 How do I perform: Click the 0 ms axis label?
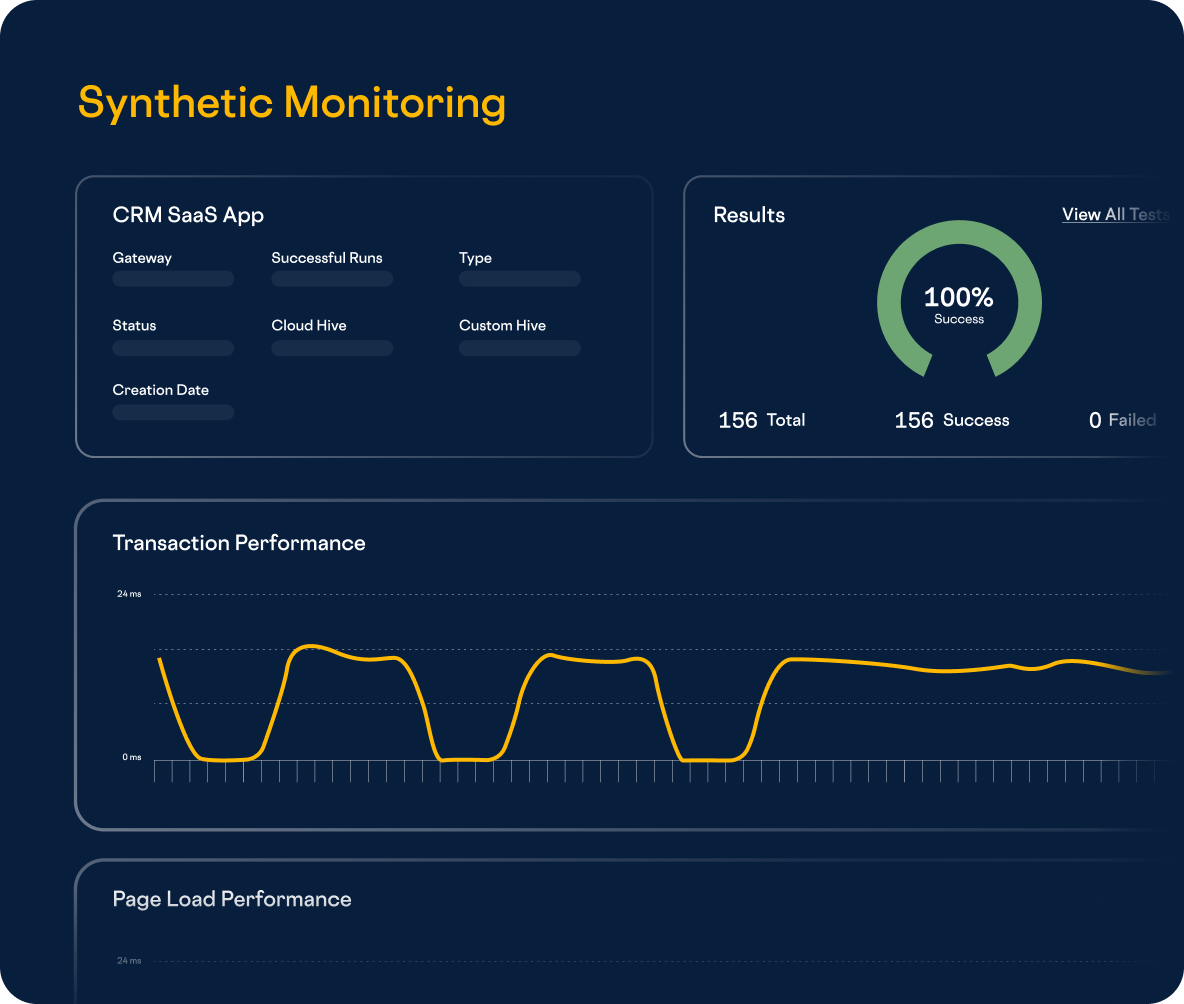tap(132, 757)
